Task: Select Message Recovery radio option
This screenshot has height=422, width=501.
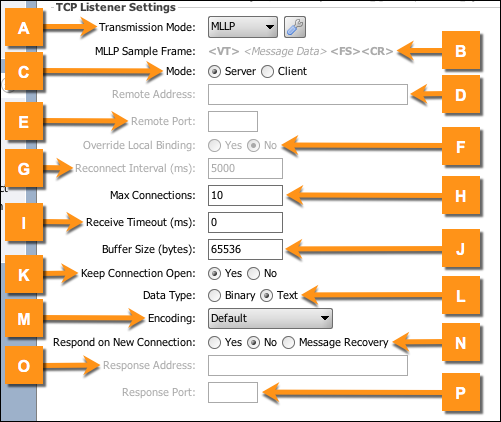Action: [x=289, y=343]
